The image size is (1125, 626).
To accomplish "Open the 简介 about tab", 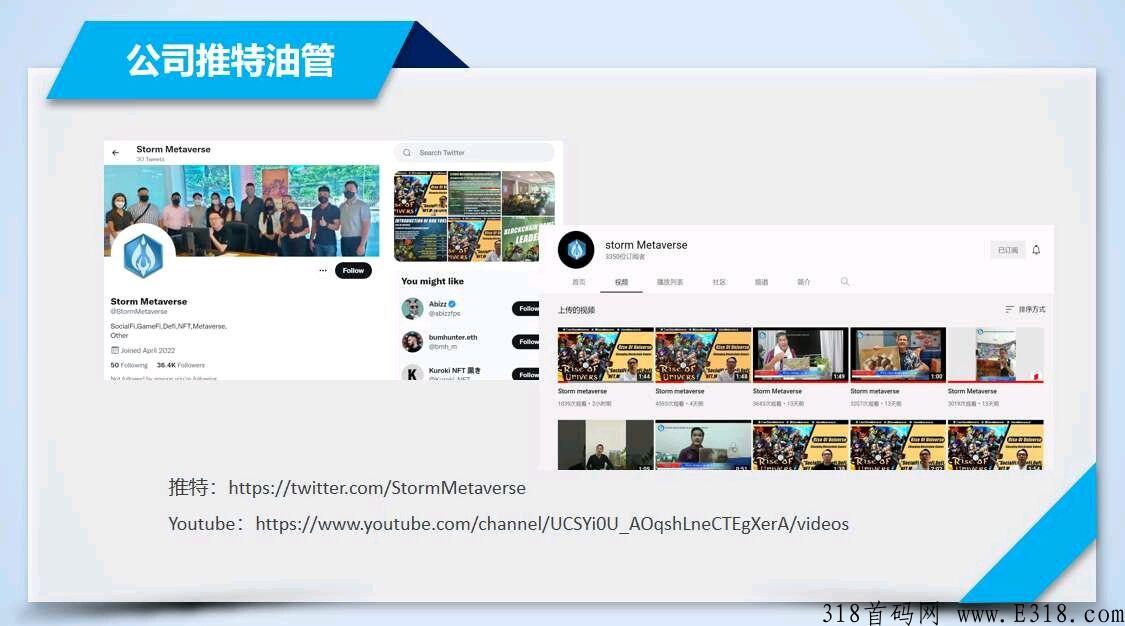I will click(x=804, y=282).
